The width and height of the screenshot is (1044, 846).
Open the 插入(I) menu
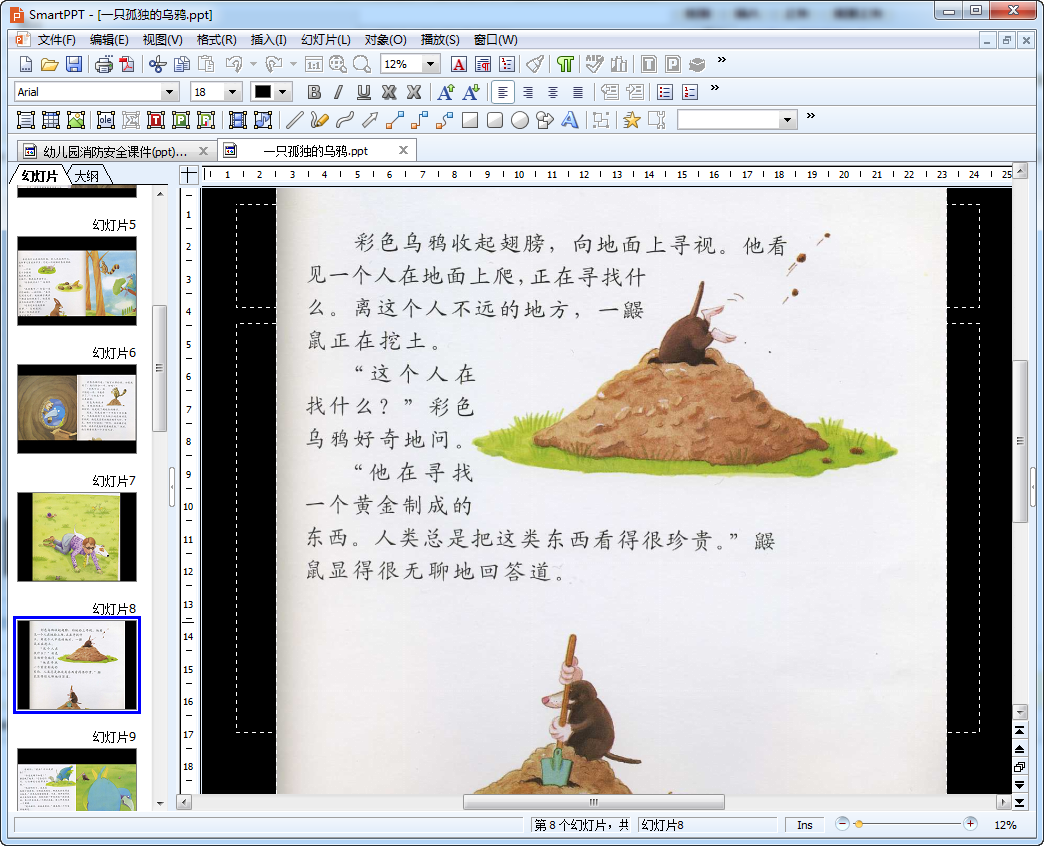tap(268, 40)
